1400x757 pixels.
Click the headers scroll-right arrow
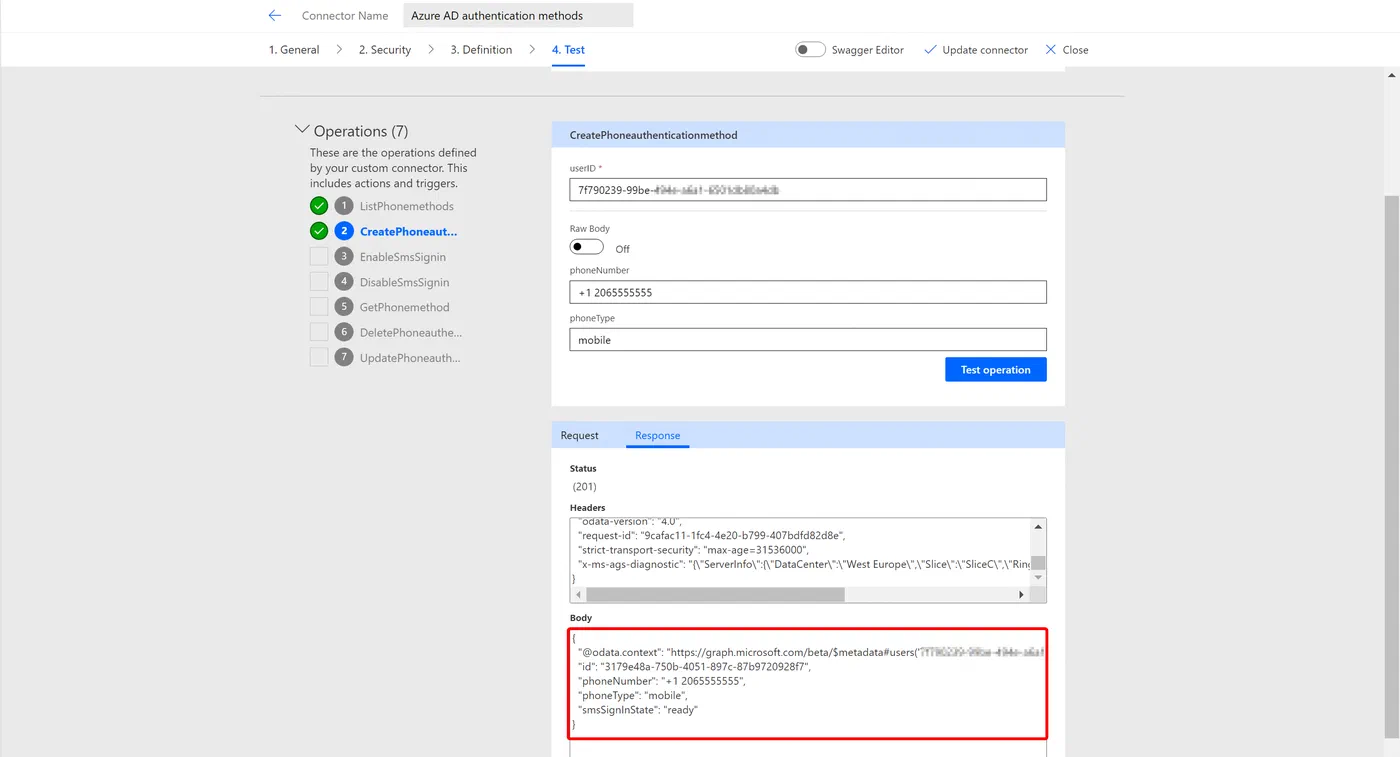pyautogui.click(x=1021, y=595)
